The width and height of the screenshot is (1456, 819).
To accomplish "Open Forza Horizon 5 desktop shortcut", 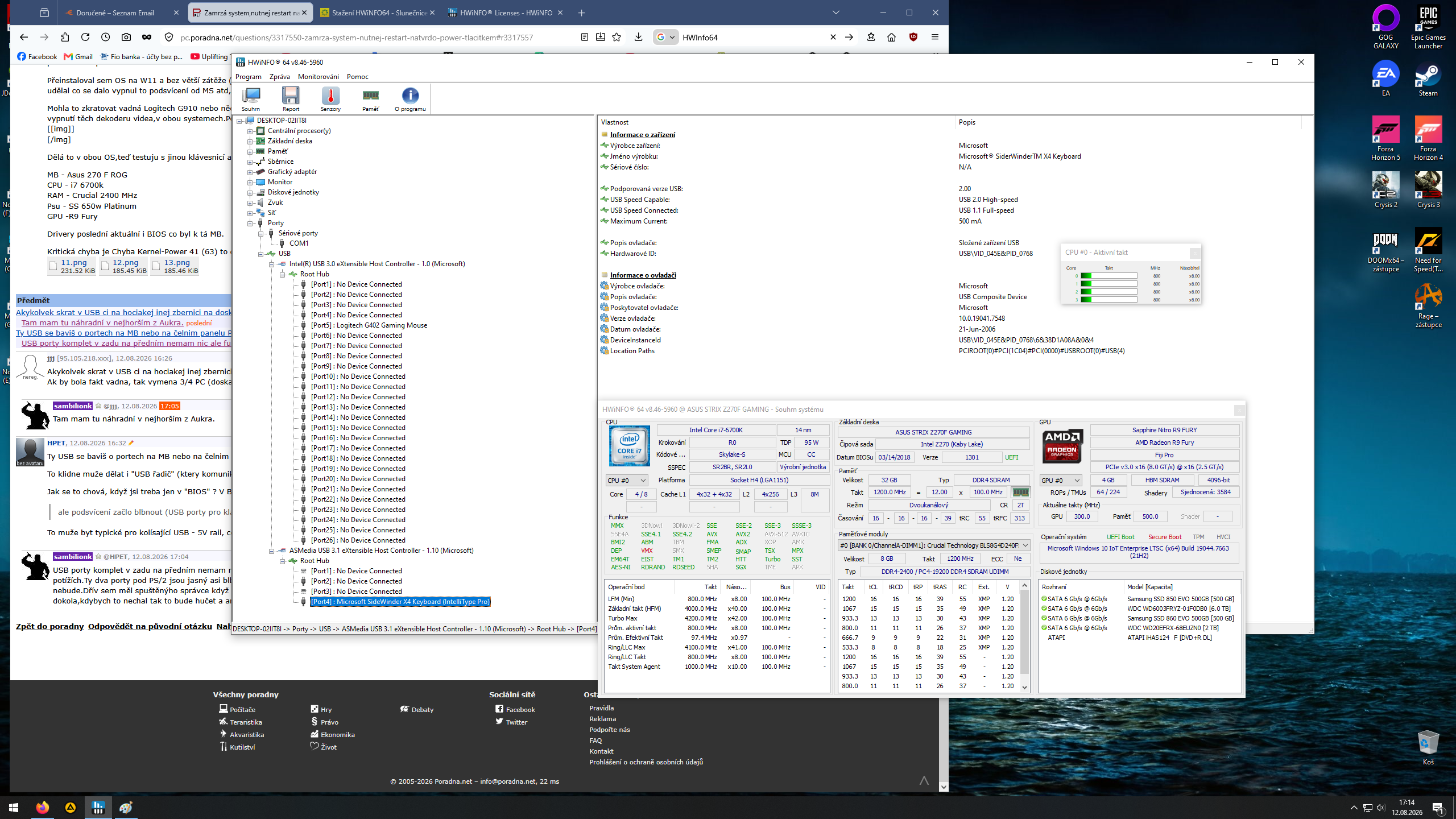I will (x=1386, y=139).
